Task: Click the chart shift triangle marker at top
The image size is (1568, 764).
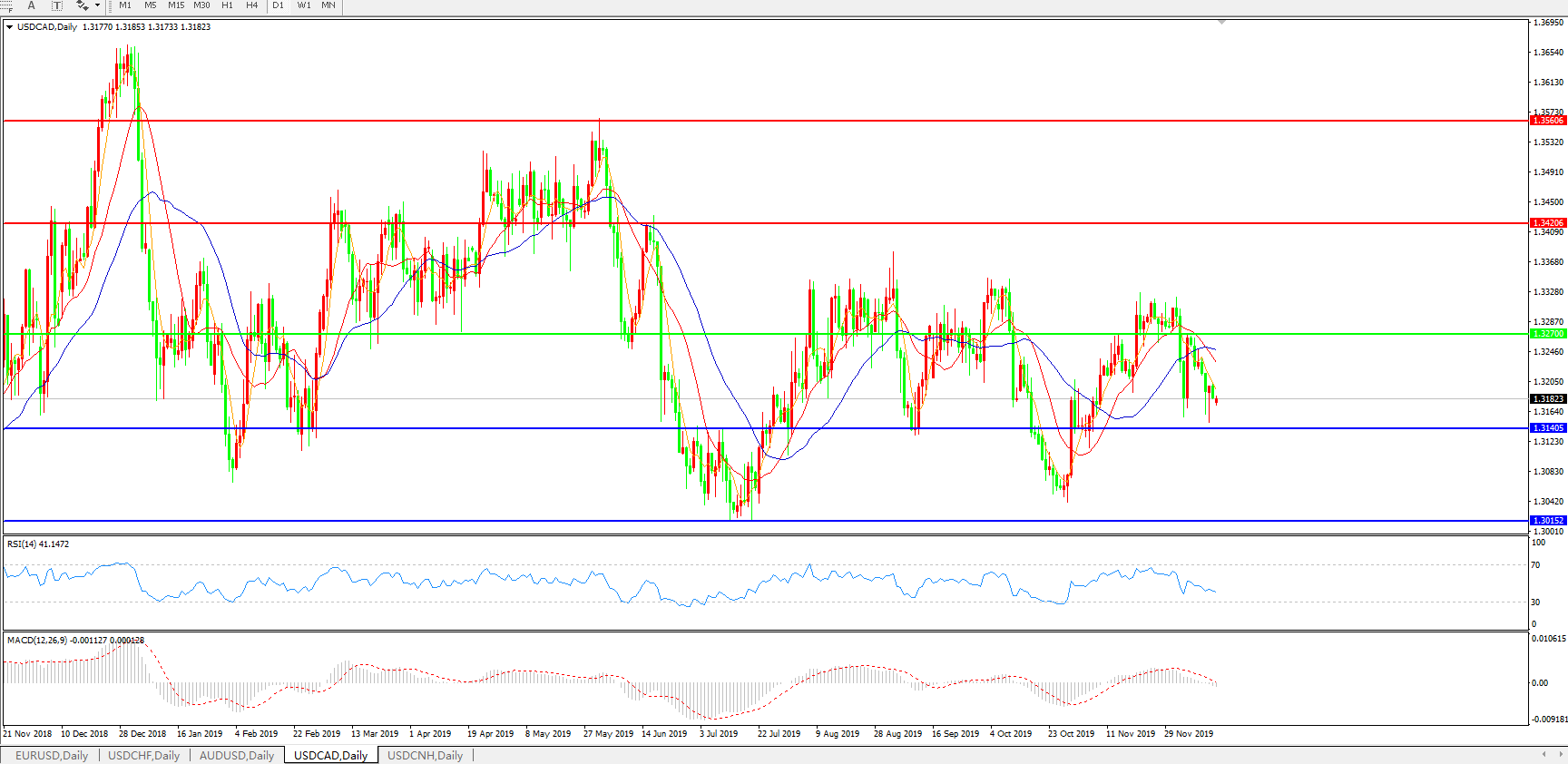Action: [1221, 22]
